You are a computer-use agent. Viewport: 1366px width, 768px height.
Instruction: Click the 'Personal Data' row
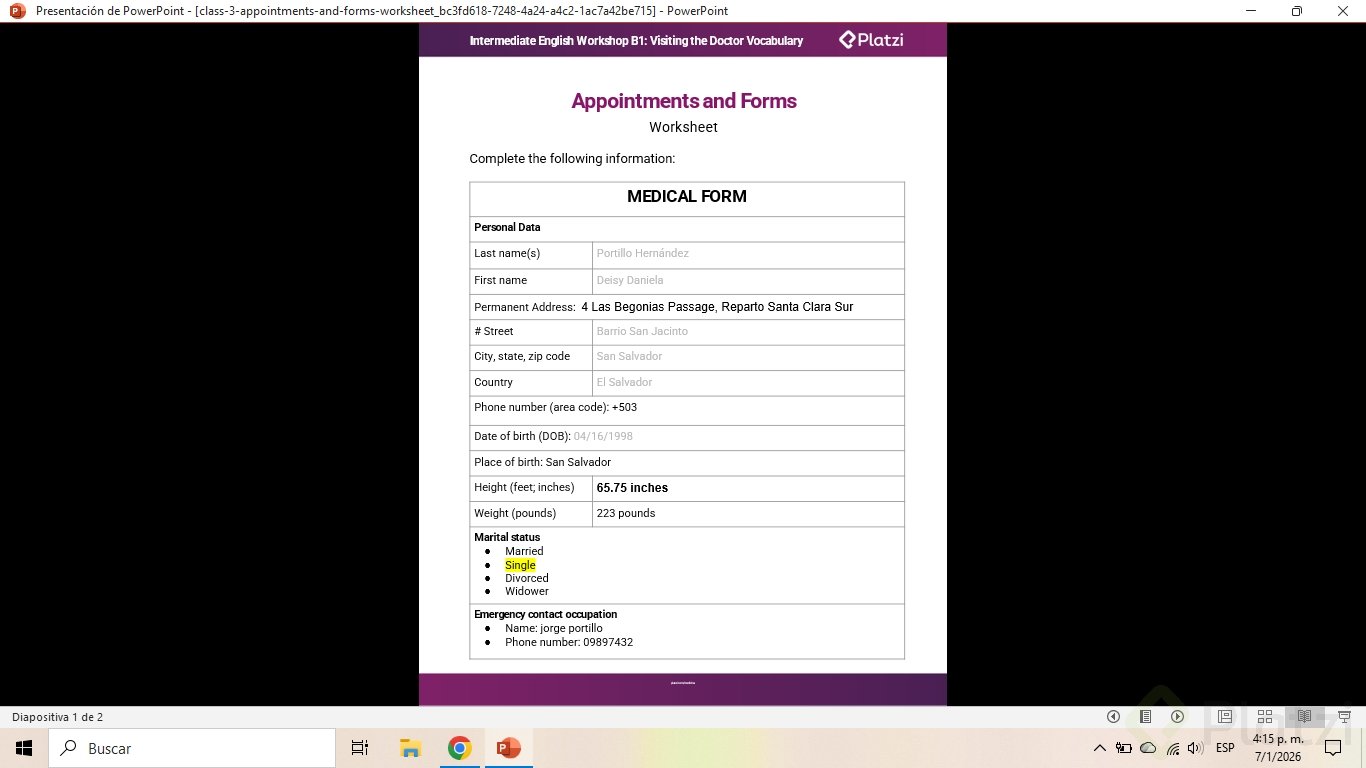[x=687, y=228]
